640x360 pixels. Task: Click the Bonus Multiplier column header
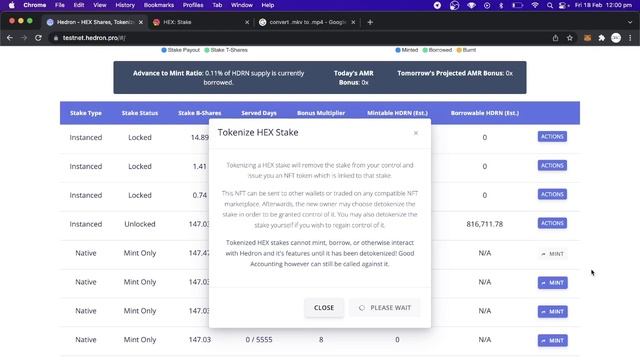point(321,113)
